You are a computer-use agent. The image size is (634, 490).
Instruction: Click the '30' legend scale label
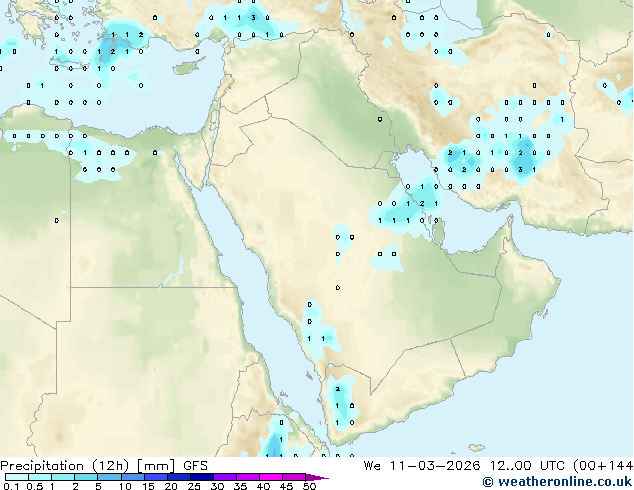pyautogui.click(x=217, y=486)
